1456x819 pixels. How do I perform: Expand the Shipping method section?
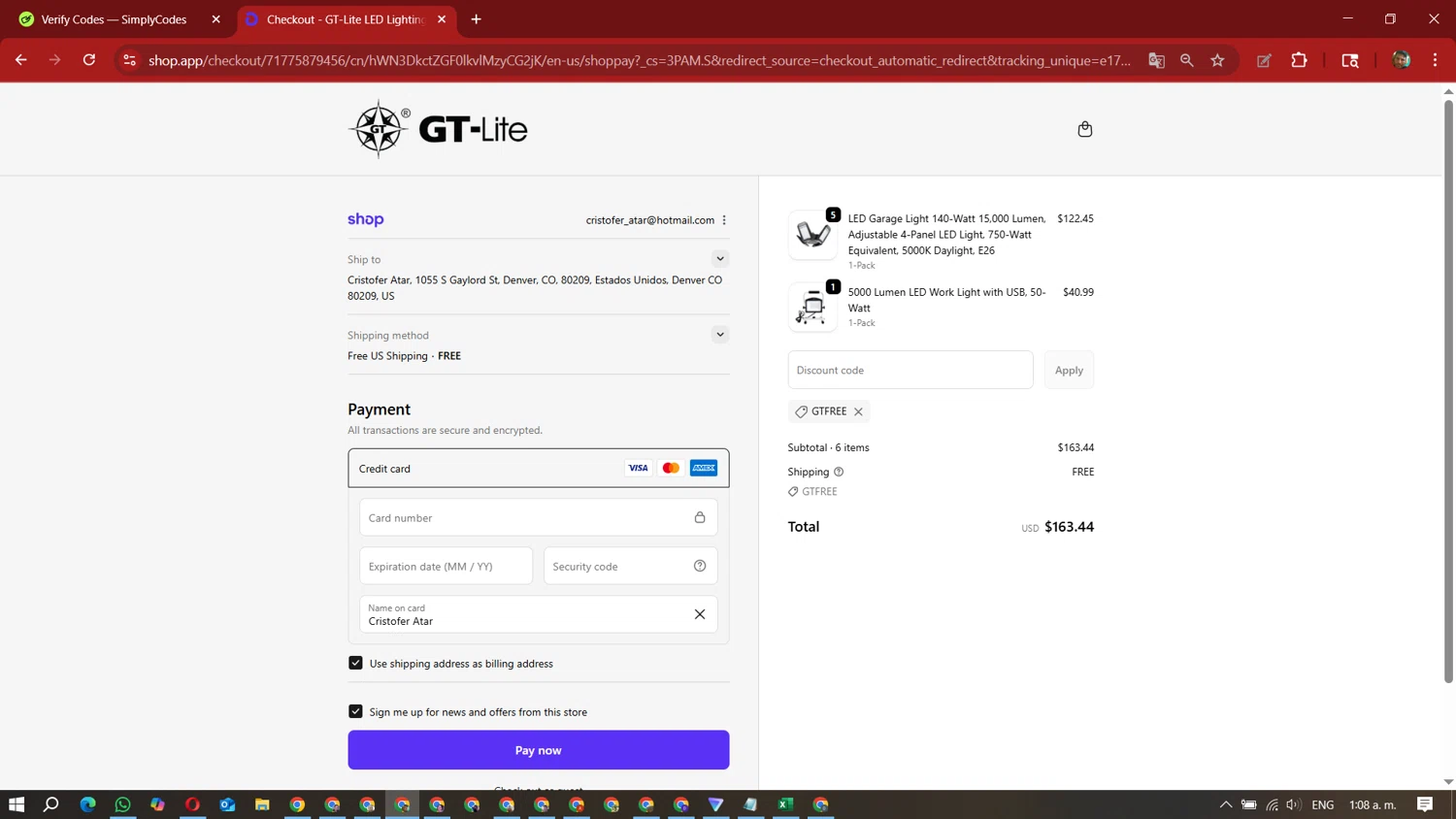point(720,335)
